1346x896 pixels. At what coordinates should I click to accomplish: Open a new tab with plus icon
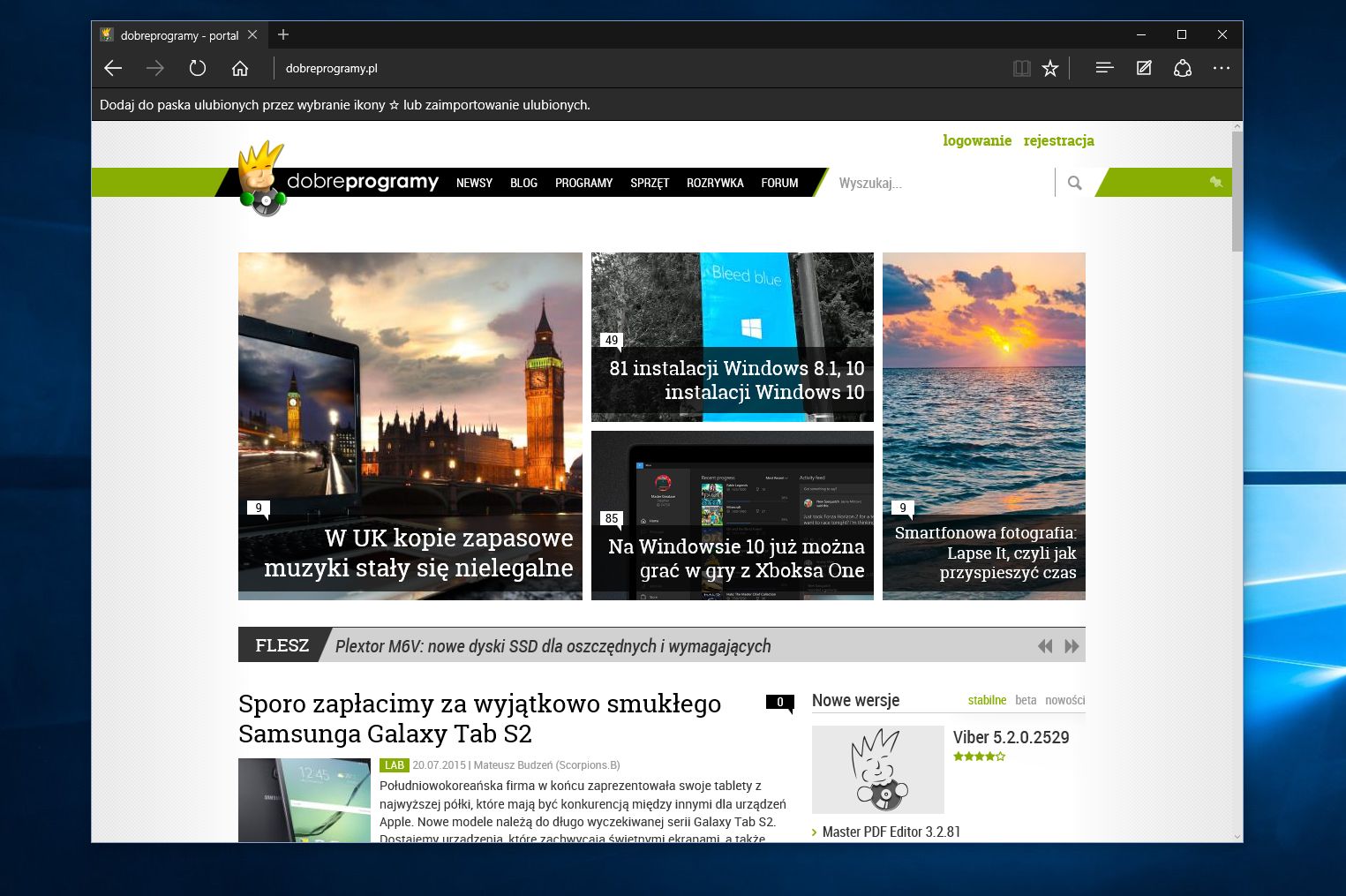(283, 34)
